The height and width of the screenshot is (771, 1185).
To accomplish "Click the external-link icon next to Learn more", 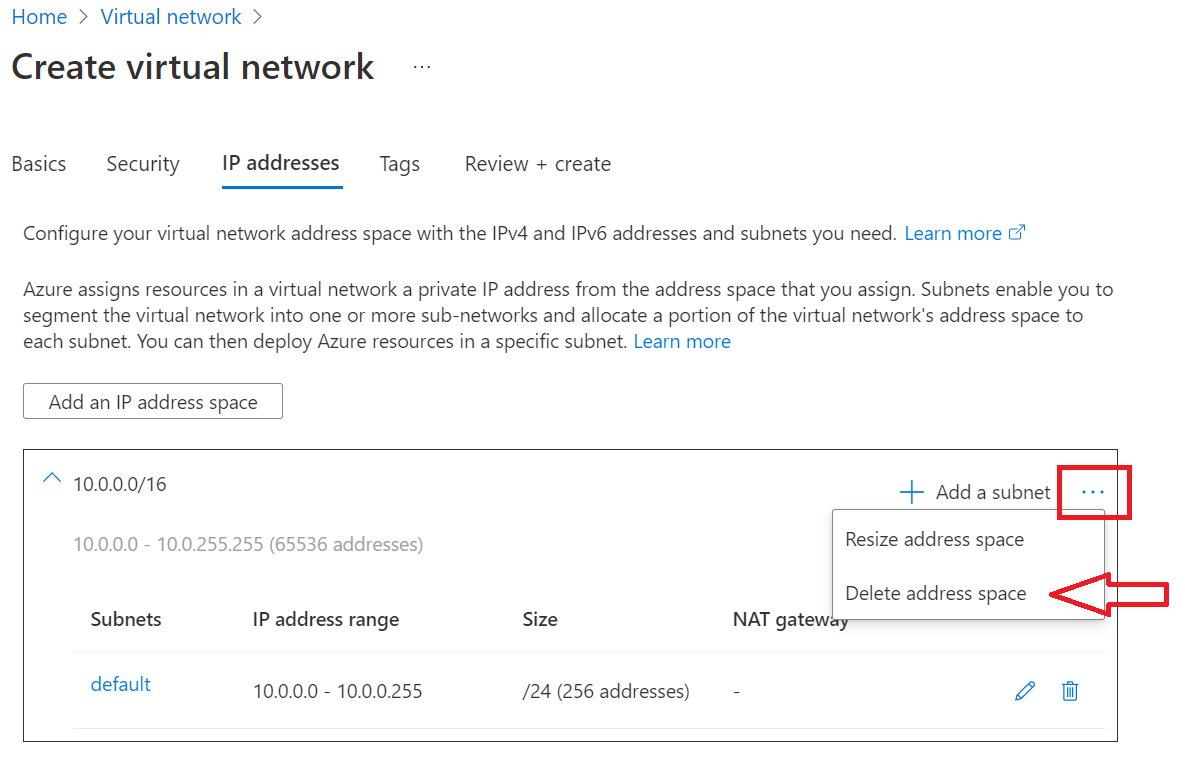I will [1017, 231].
